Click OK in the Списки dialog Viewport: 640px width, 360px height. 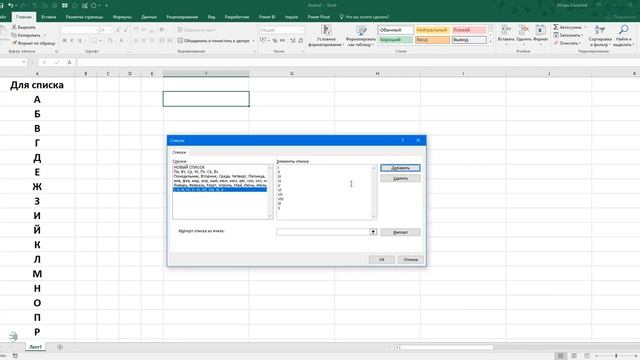point(382,260)
